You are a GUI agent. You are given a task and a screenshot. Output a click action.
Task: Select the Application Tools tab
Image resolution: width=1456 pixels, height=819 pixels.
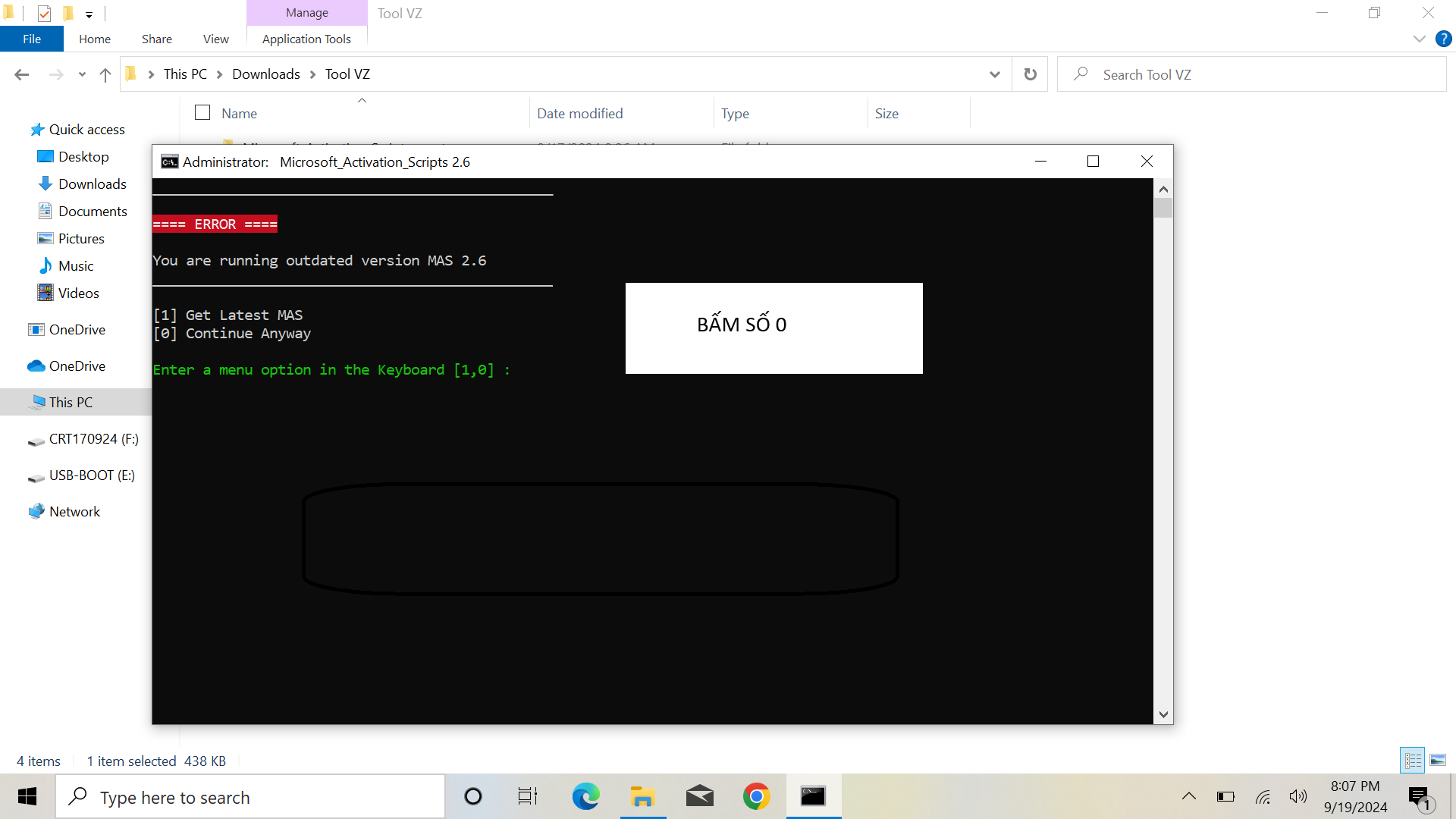click(306, 39)
